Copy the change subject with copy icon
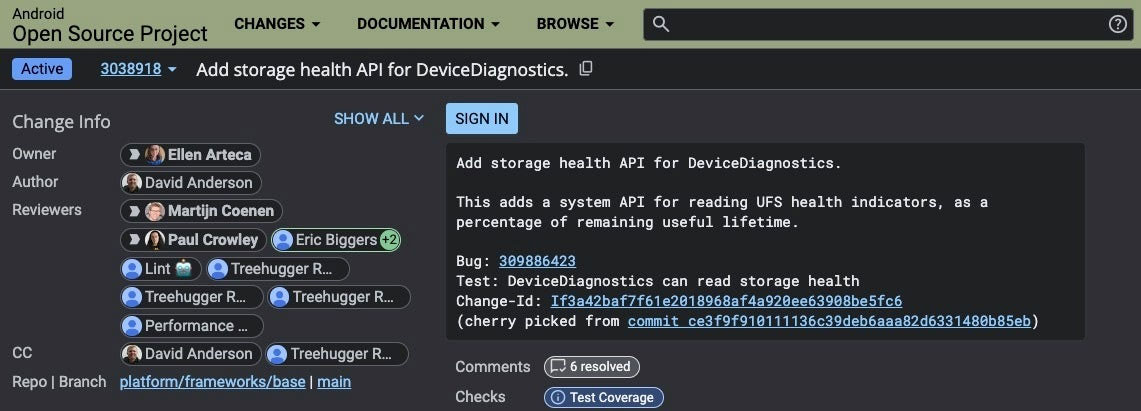The image size is (1141, 411). point(587,68)
